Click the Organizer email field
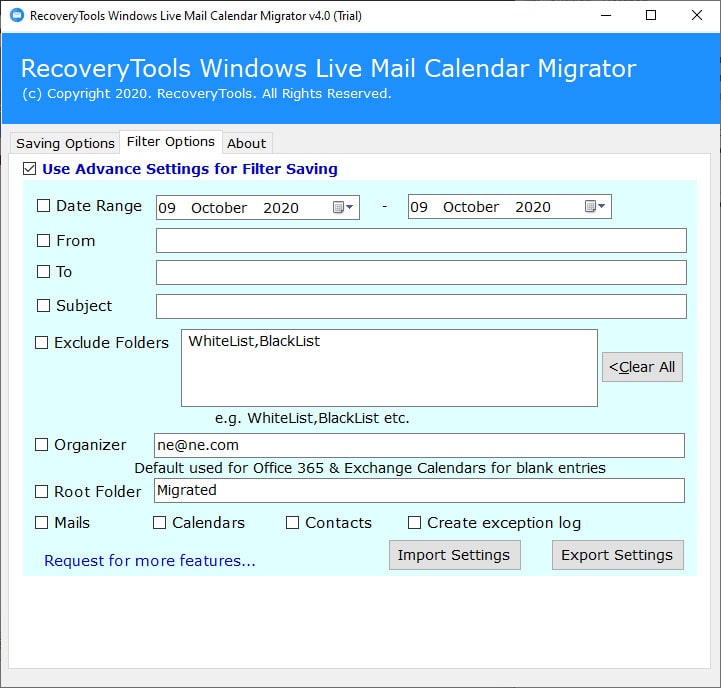 click(x=419, y=445)
